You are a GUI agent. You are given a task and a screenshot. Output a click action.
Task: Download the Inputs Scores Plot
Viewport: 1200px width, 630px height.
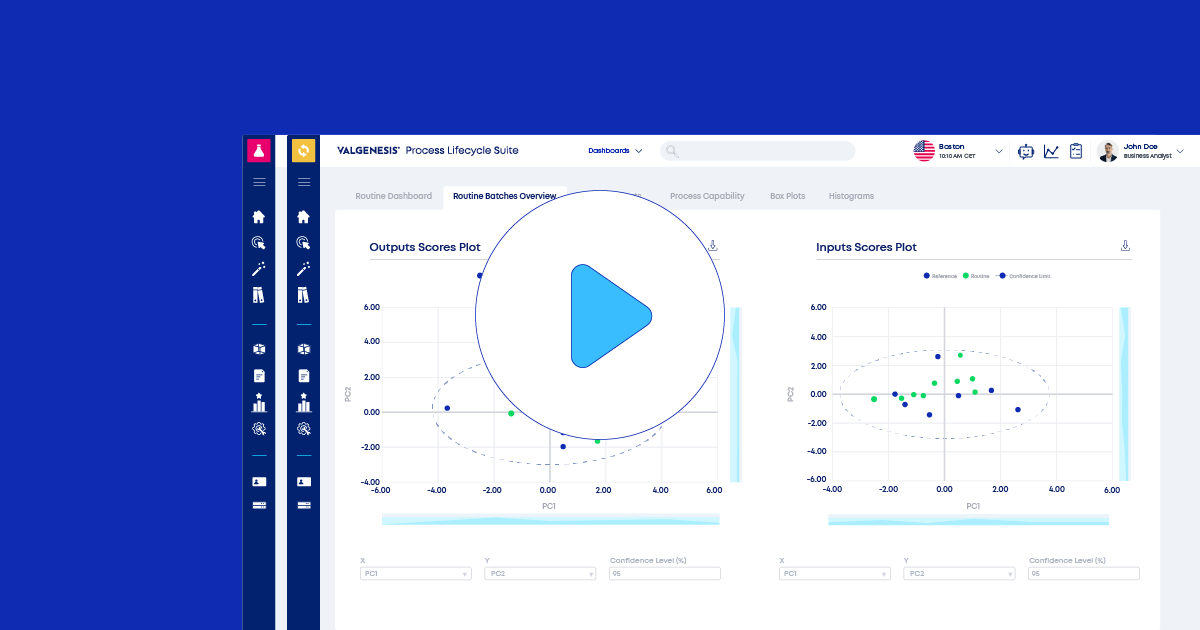click(1125, 246)
